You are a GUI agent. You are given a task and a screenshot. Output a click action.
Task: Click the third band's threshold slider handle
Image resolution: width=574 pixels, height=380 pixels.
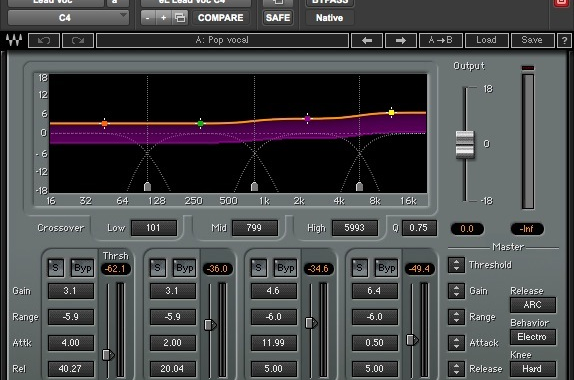coord(311,323)
